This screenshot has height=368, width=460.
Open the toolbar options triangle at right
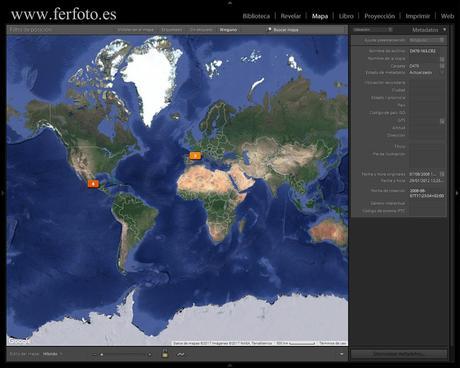pos(342,354)
